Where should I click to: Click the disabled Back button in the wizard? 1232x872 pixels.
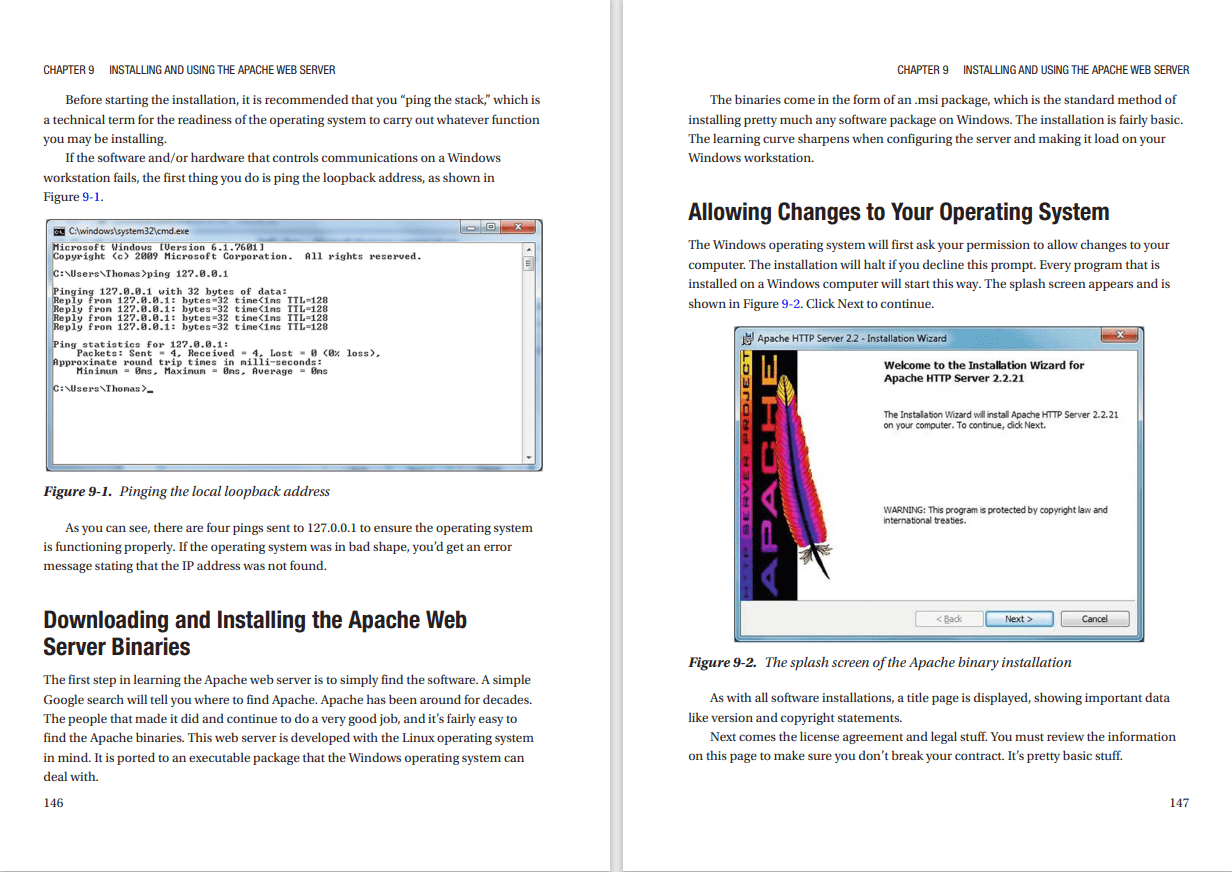point(948,619)
